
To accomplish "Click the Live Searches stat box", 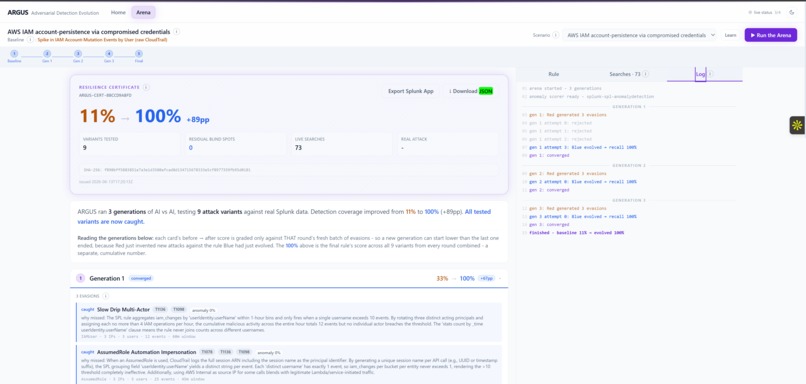I will (341, 144).
